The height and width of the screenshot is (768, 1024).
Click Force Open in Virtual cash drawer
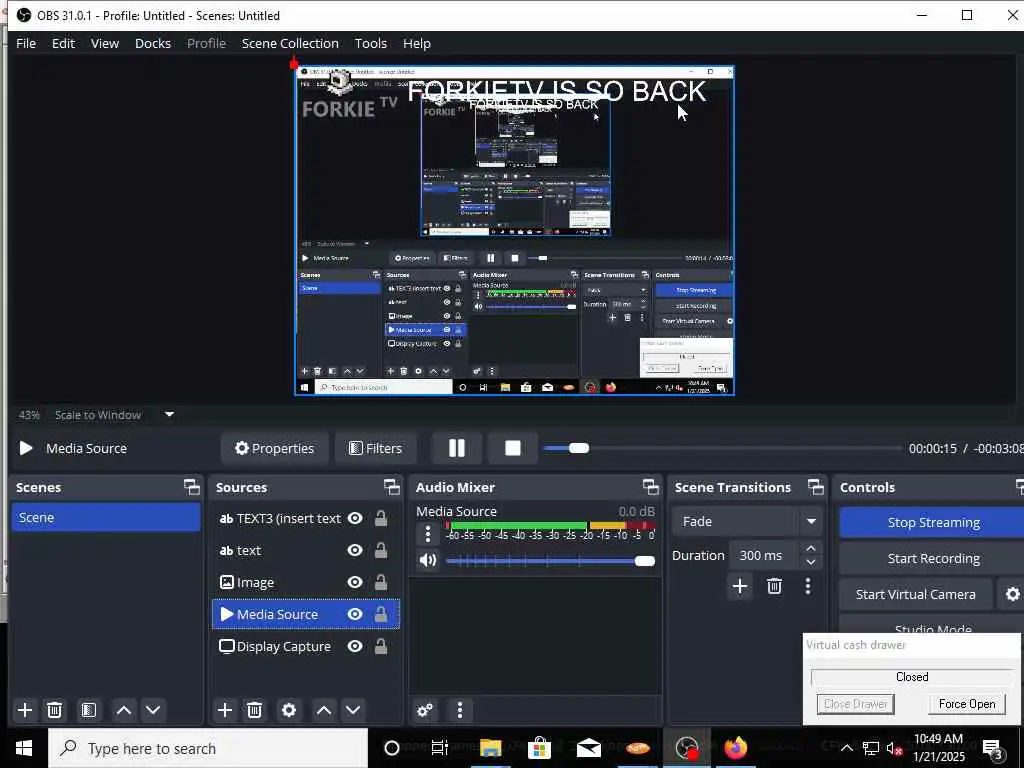point(967,703)
